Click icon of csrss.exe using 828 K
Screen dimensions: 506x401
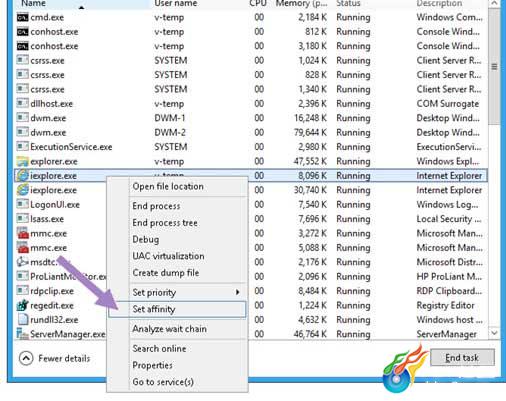pos(22,75)
